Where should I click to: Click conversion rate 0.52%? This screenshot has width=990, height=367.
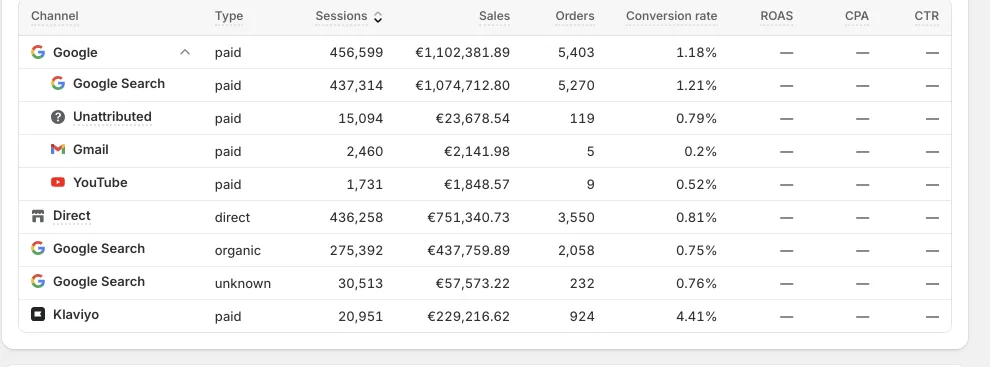696,184
